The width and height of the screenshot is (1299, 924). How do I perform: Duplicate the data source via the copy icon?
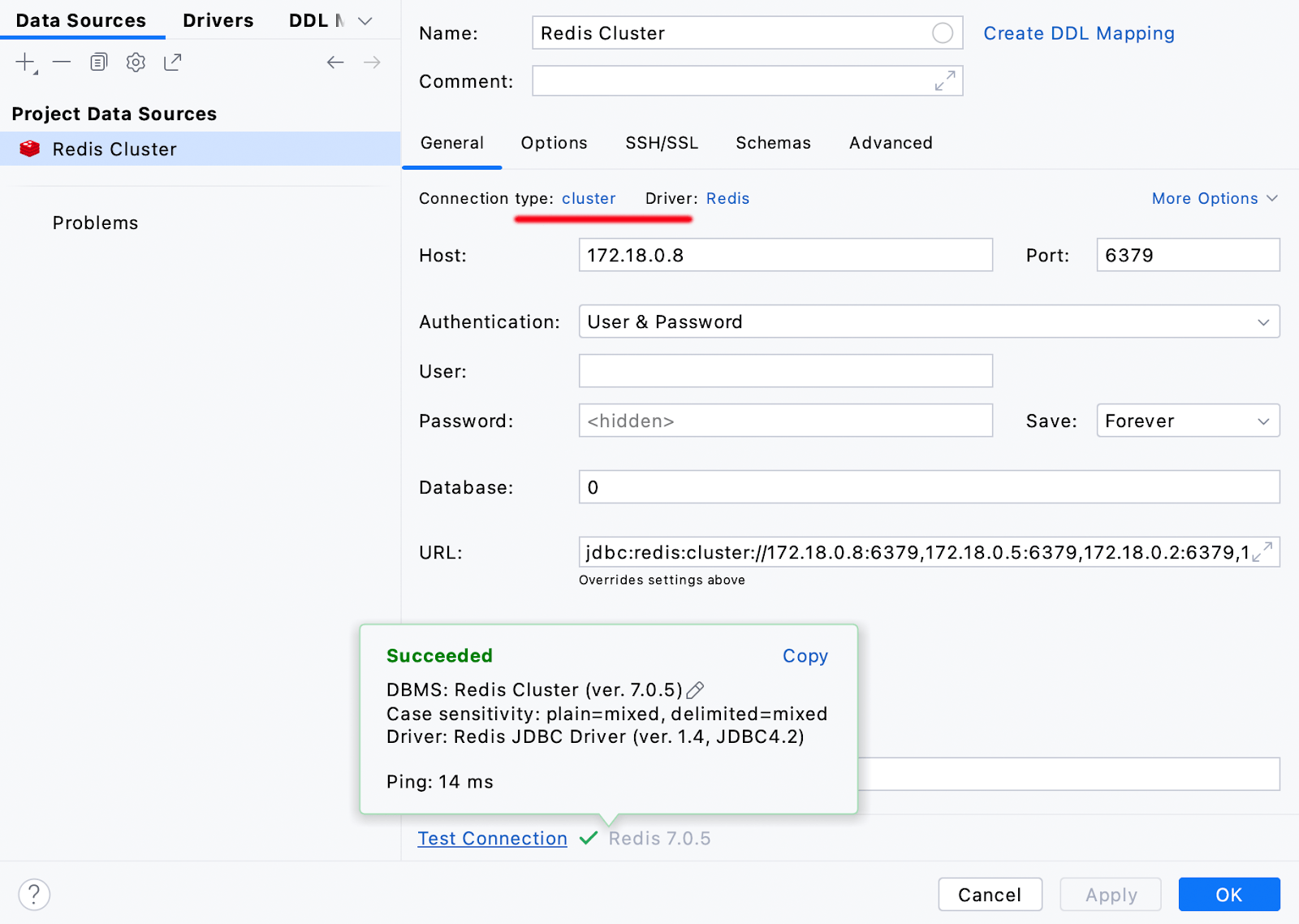[x=98, y=63]
